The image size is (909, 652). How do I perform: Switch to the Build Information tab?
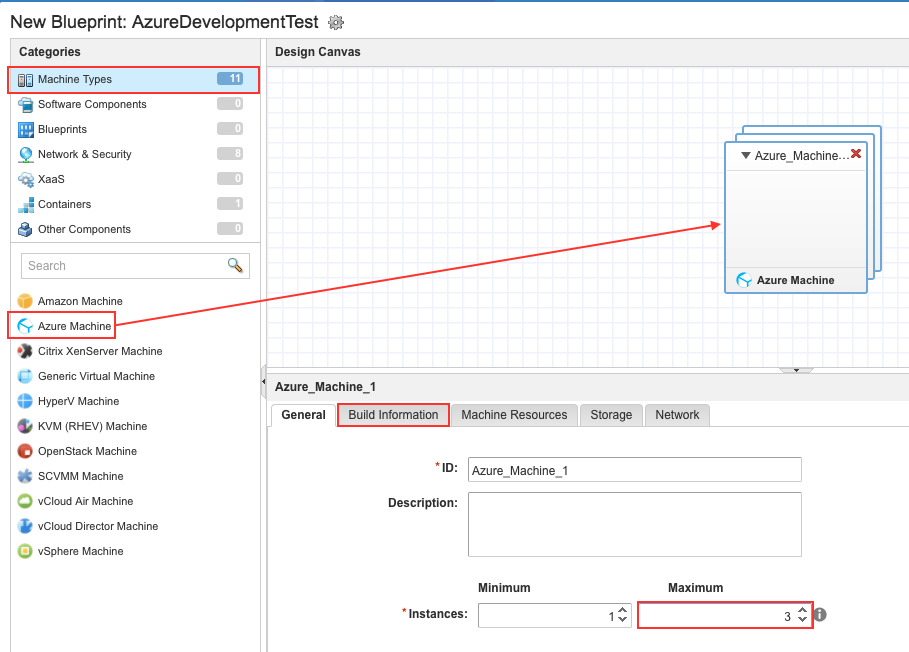point(393,415)
